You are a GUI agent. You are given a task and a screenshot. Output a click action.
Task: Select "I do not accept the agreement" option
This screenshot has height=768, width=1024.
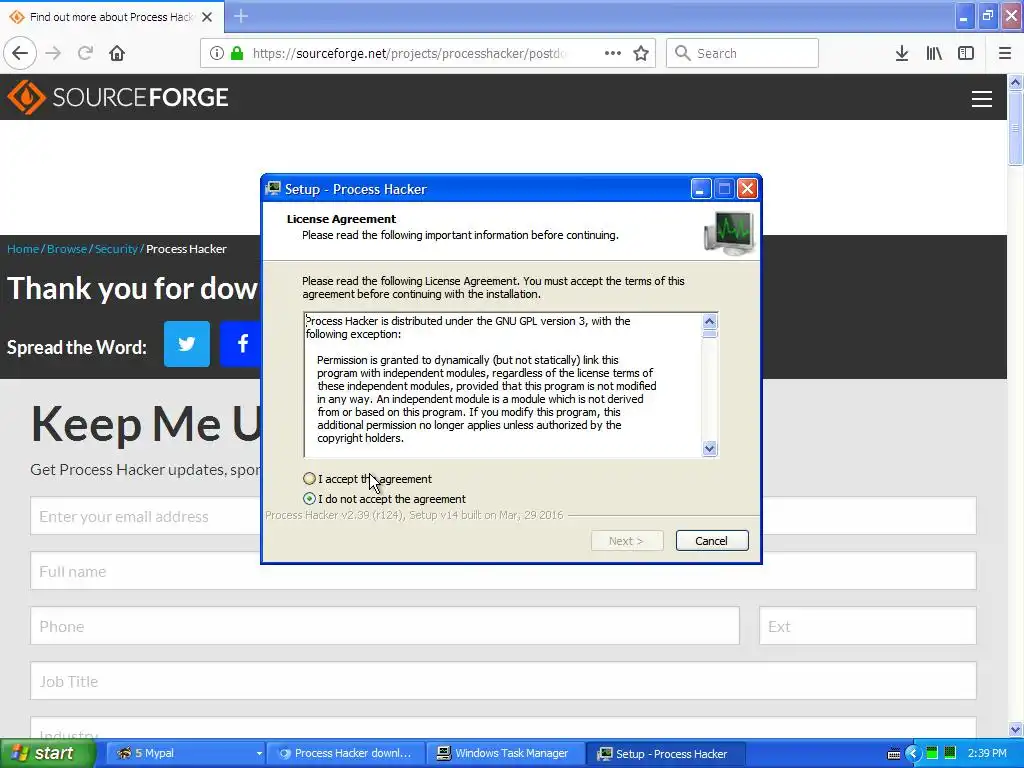click(310, 499)
